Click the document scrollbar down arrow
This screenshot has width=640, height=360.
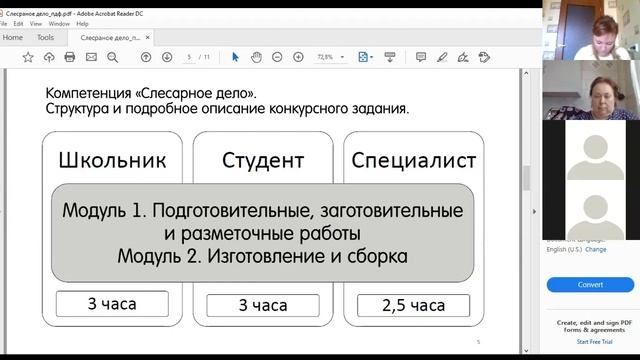click(526, 350)
